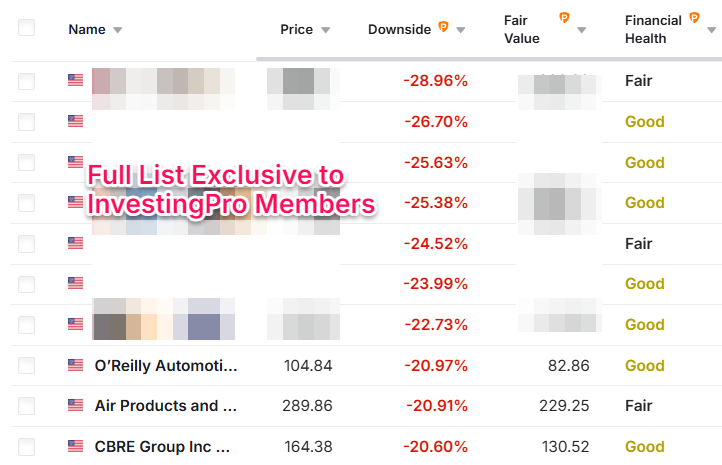Click the US flag in the -24.52% row
The height and width of the screenshot is (465, 722).
(x=76, y=243)
